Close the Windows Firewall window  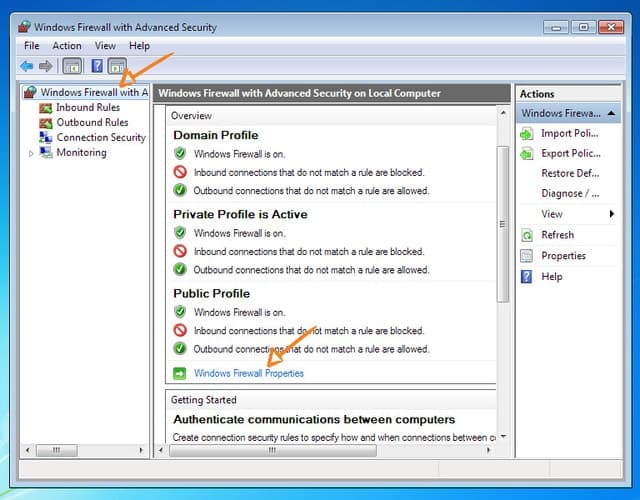[611, 27]
